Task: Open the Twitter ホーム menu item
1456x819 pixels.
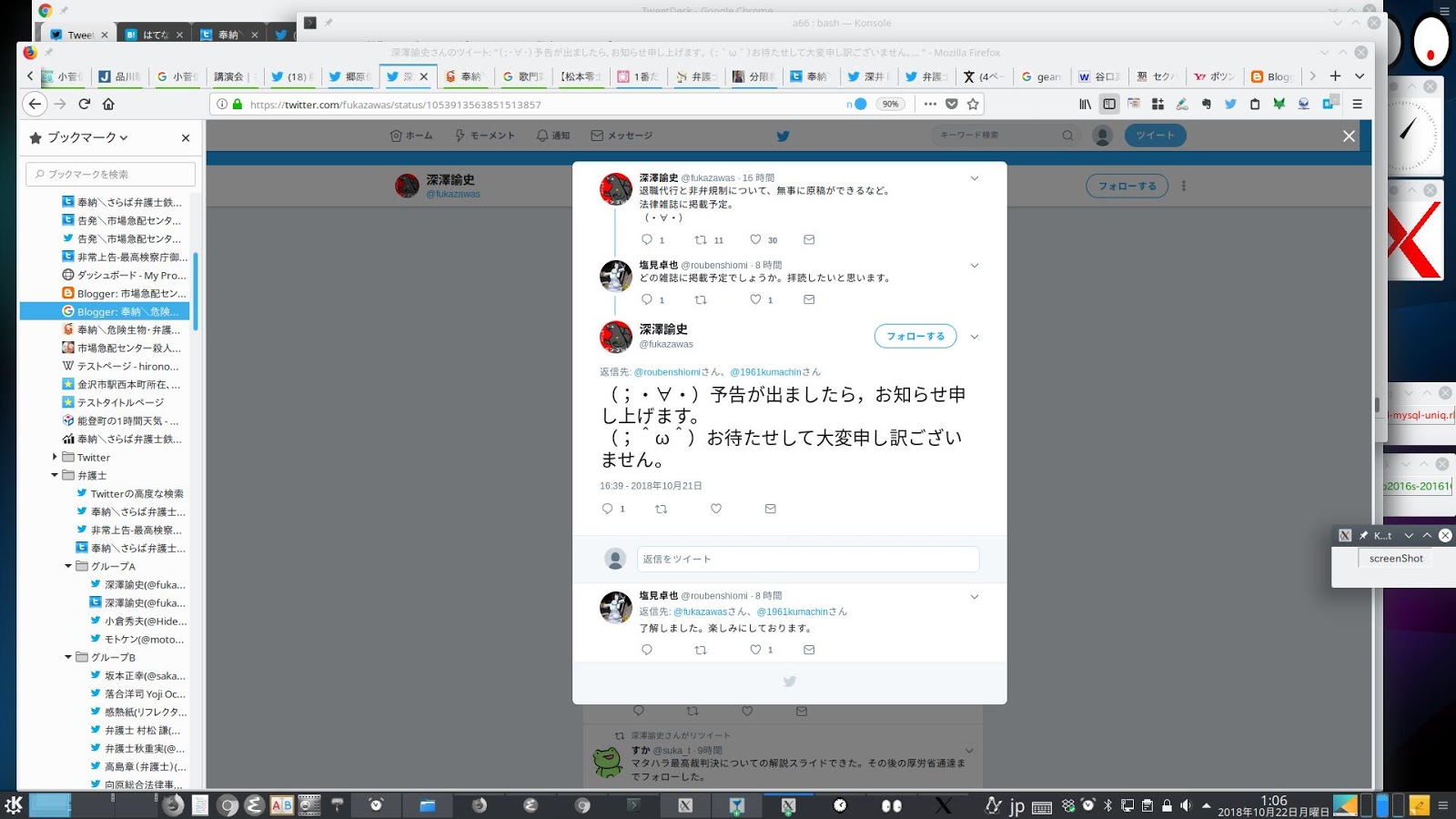Action: (x=411, y=136)
